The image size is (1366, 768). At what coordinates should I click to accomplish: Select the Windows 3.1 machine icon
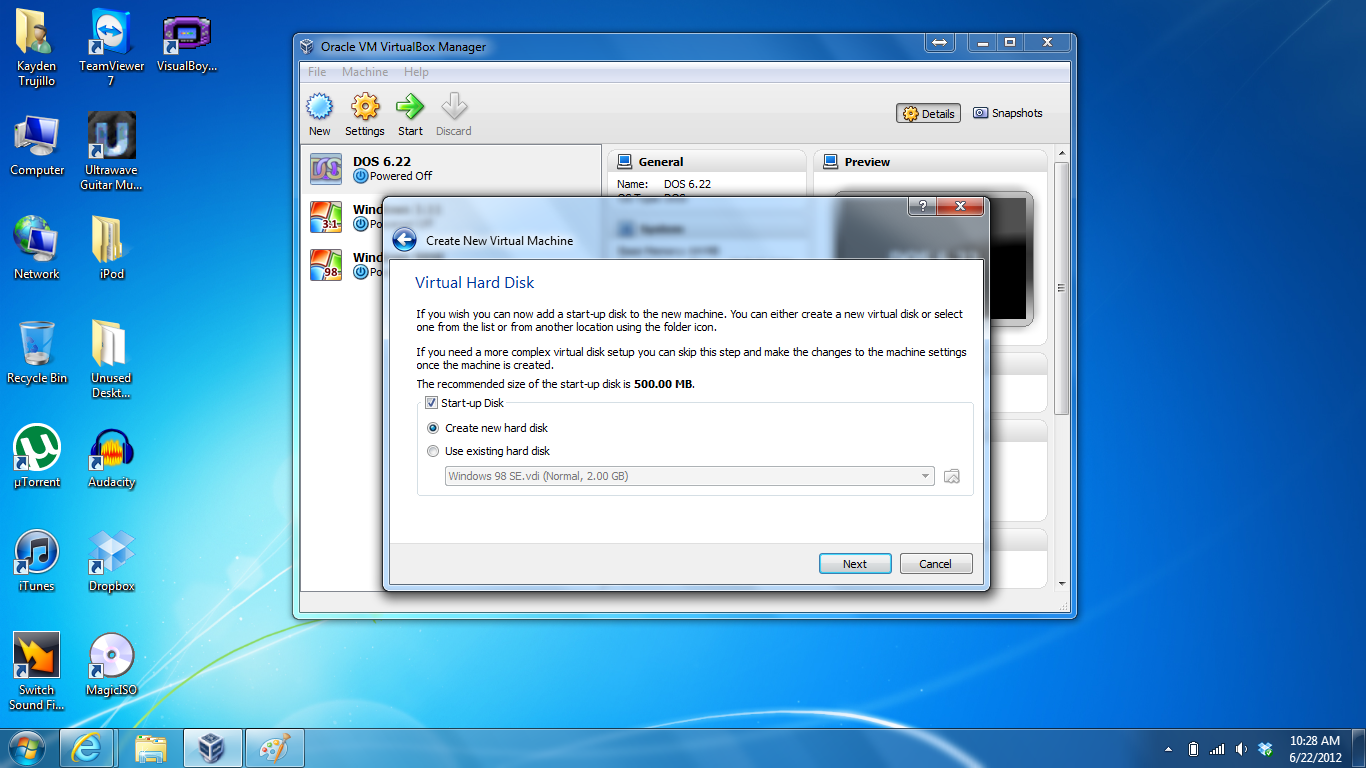(x=326, y=216)
